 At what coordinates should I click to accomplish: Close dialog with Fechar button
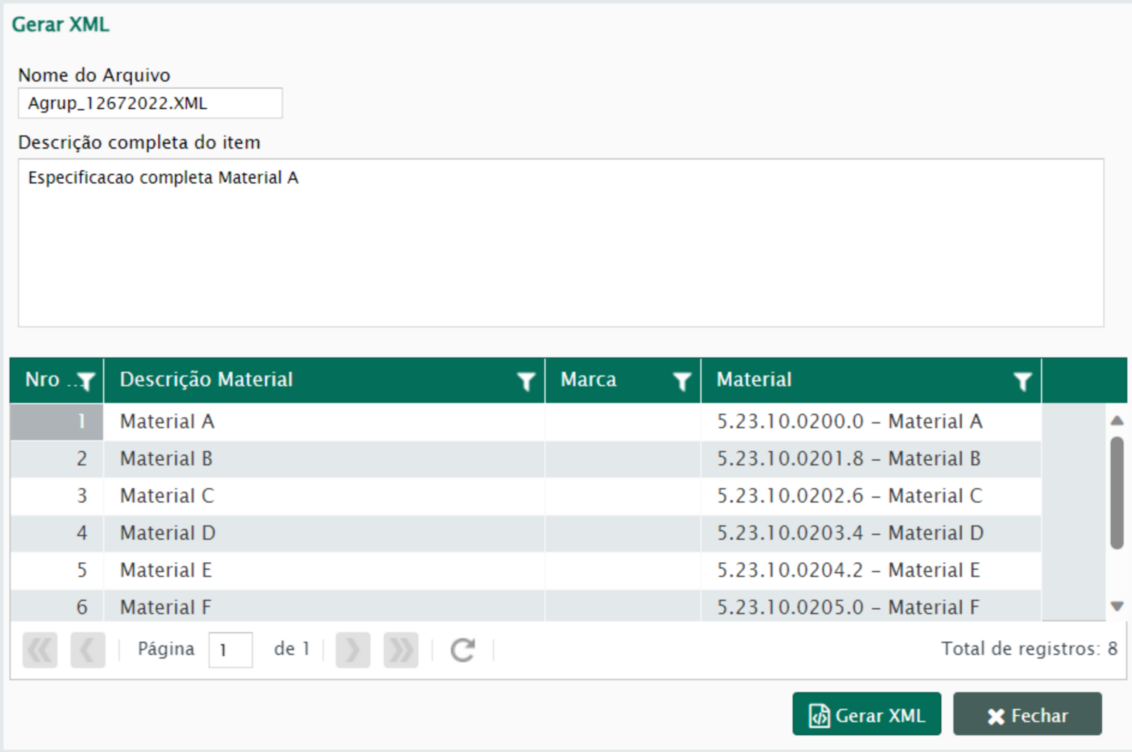pos(1027,715)
